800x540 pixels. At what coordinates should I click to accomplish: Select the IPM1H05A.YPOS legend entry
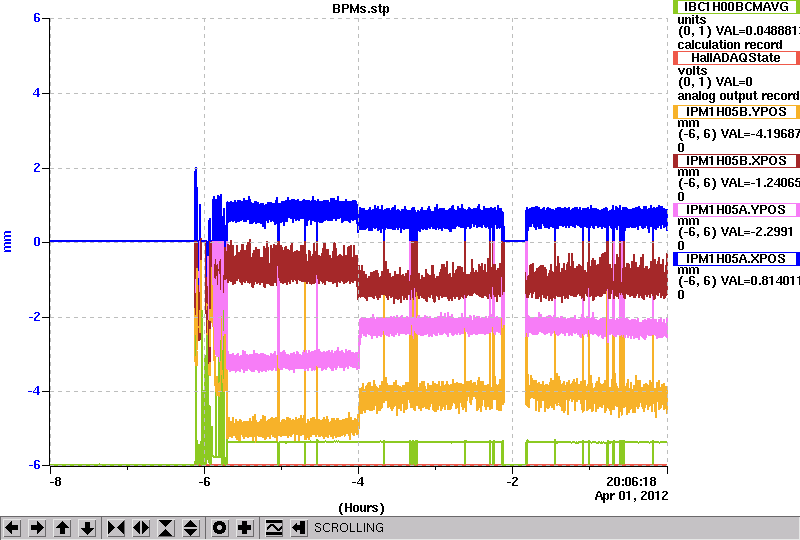736,210
